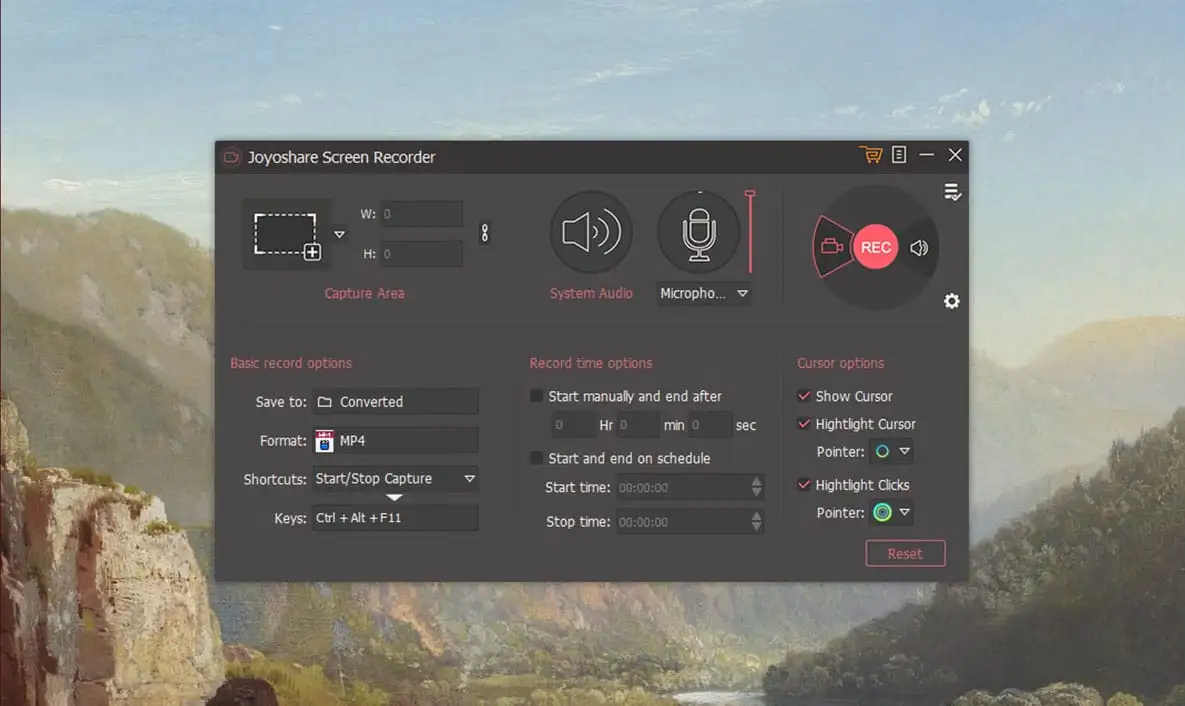Open the Microphone device dropdown

coord(742,294)
